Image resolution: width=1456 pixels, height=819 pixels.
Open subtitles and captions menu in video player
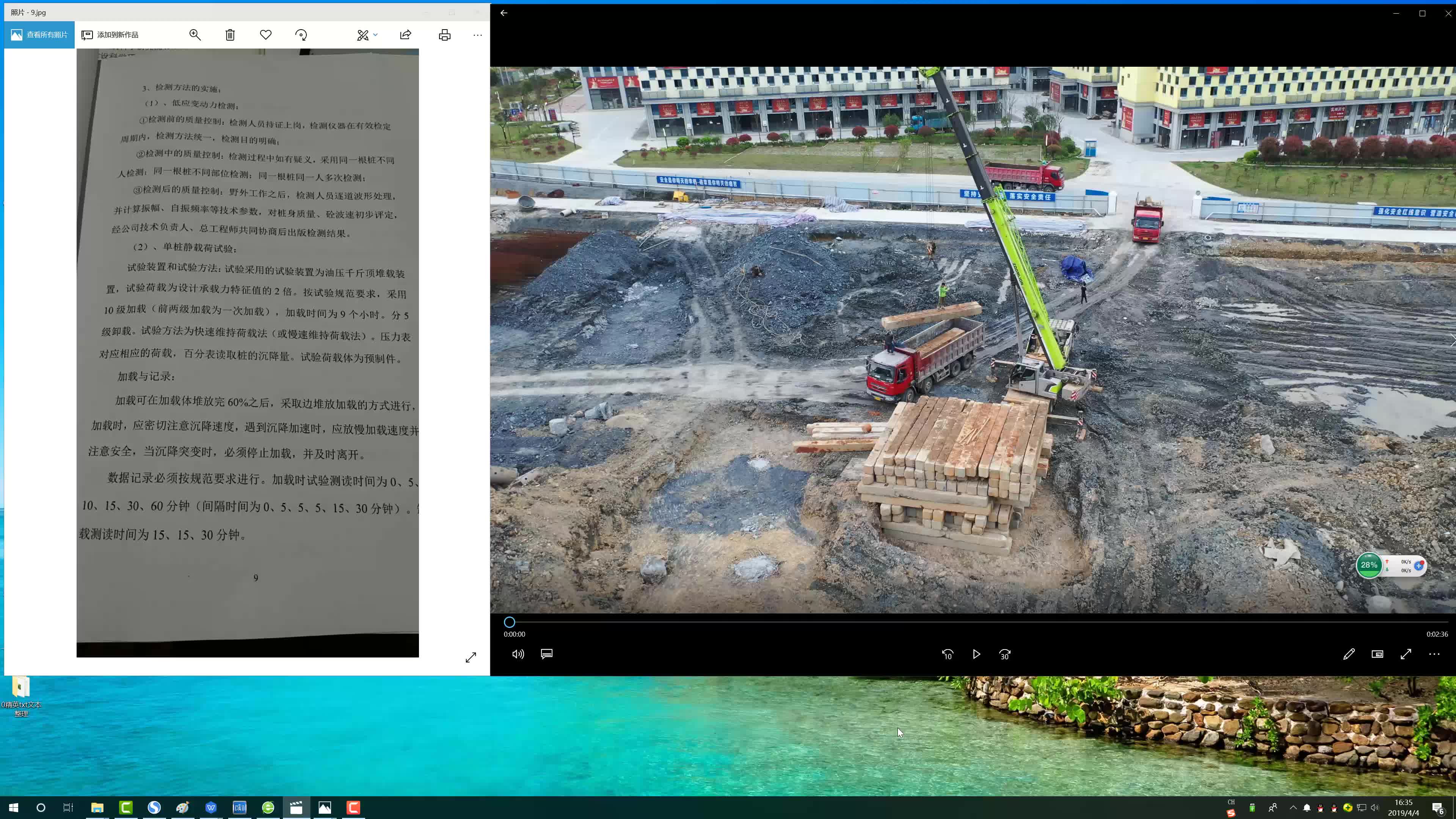[x=546, y=654]
